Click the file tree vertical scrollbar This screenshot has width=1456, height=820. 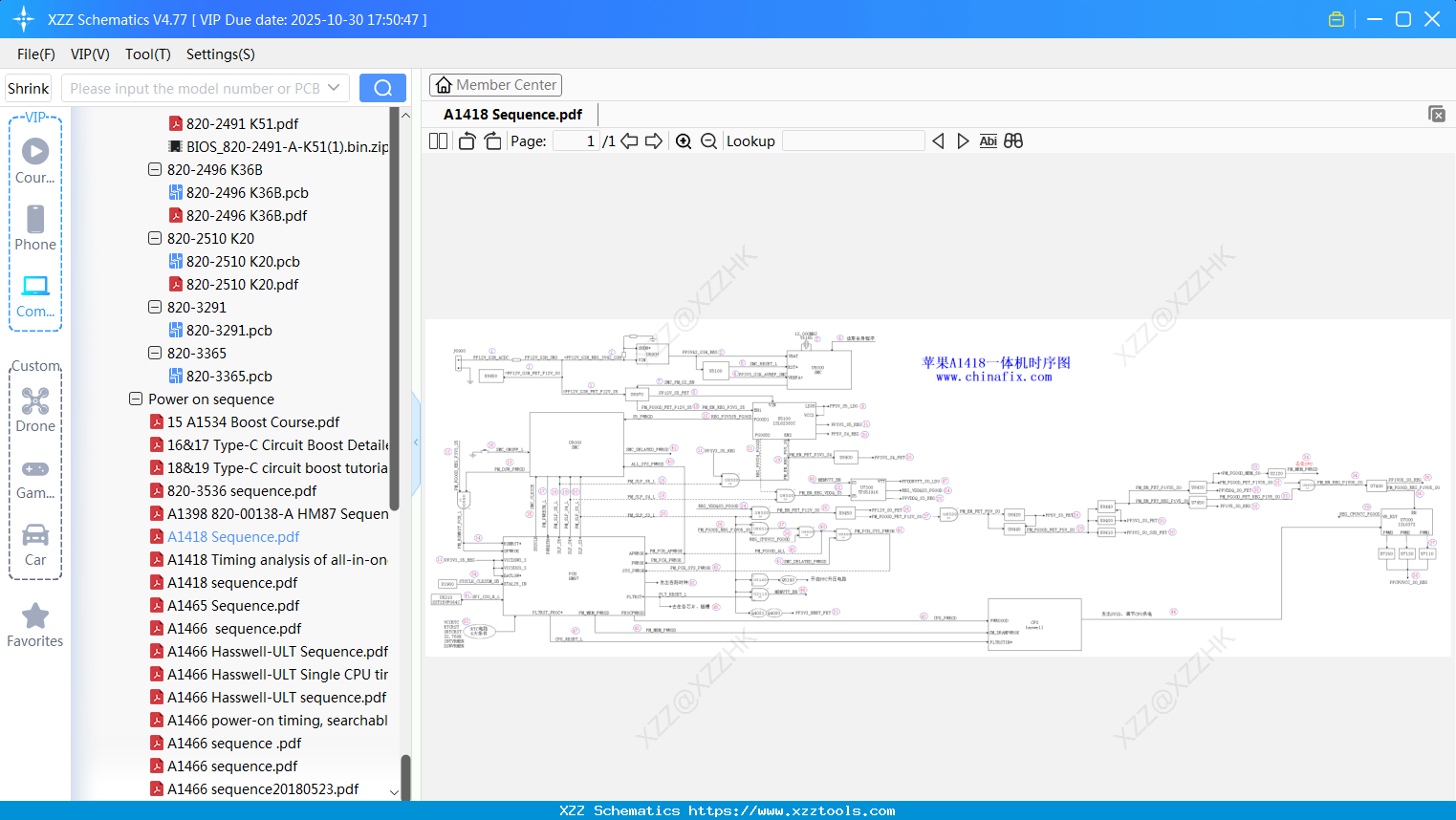(x=395, y=310)
